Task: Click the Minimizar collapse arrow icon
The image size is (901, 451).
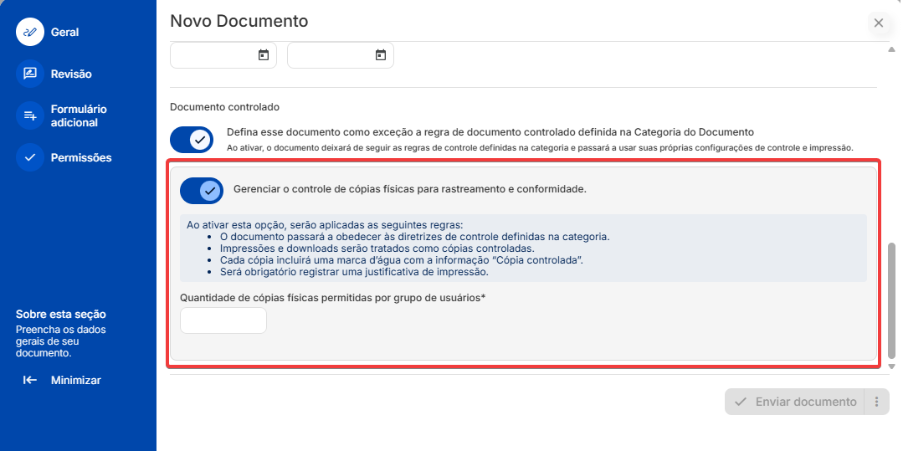Action: pyautogui.click(x=30, y=380)
